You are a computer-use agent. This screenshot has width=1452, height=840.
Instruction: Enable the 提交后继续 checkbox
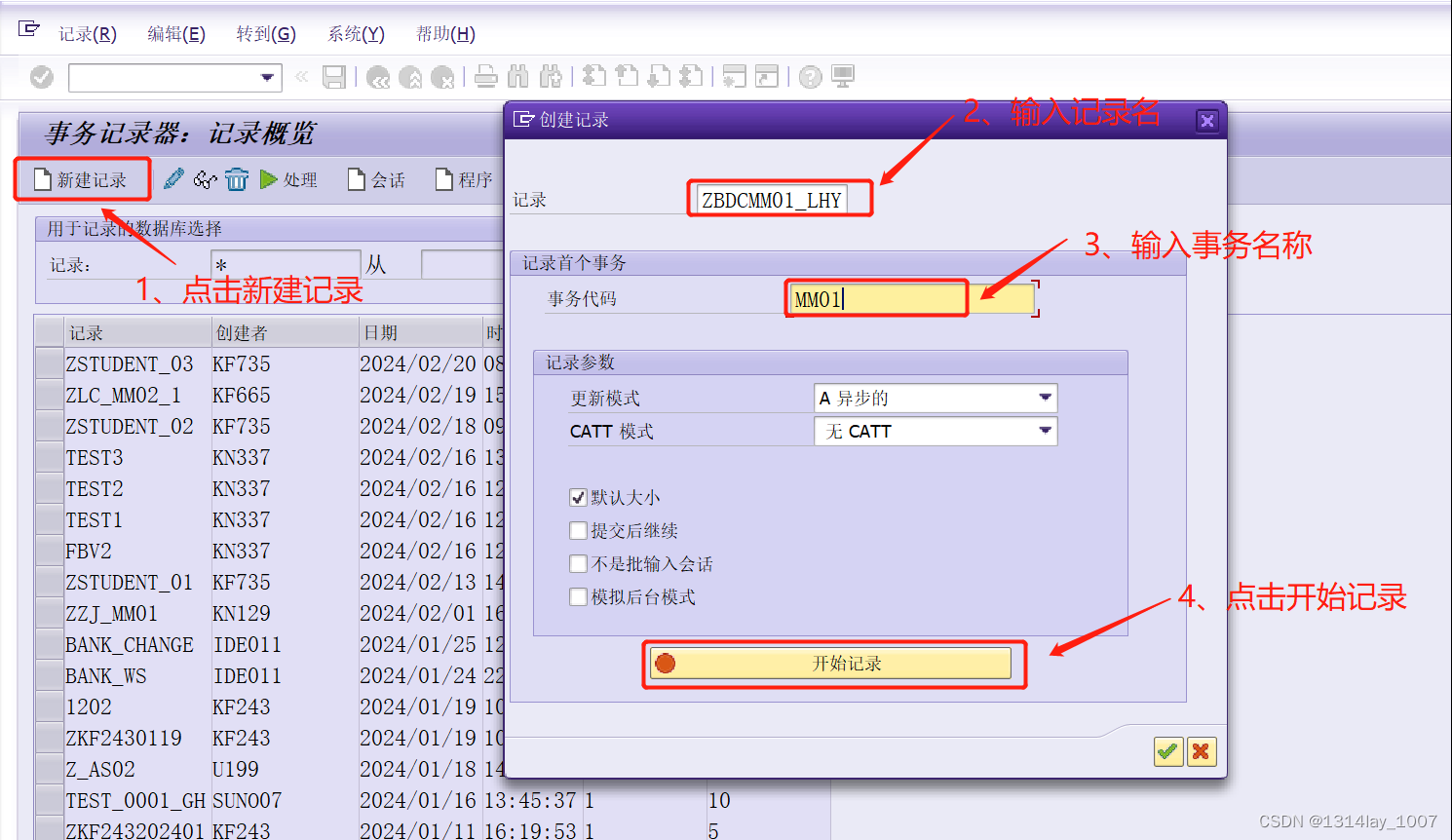[578, 530]
